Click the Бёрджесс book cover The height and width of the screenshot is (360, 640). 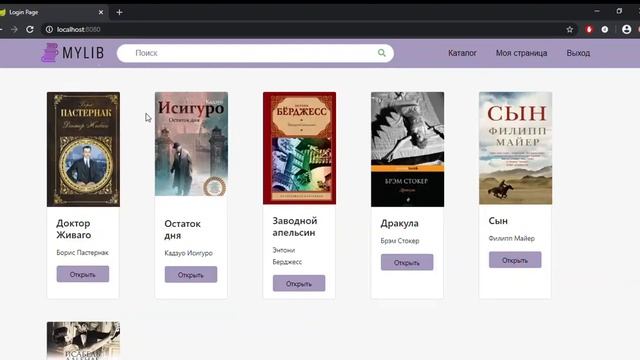300,148
